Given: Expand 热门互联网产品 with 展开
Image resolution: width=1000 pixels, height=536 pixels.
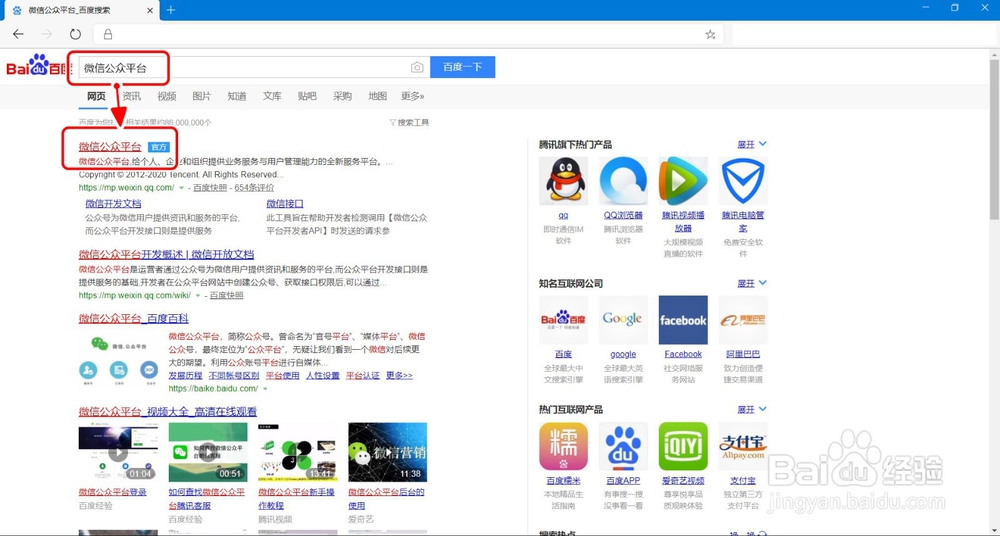Looking at the screenshot, I should [x=752, y=410].
